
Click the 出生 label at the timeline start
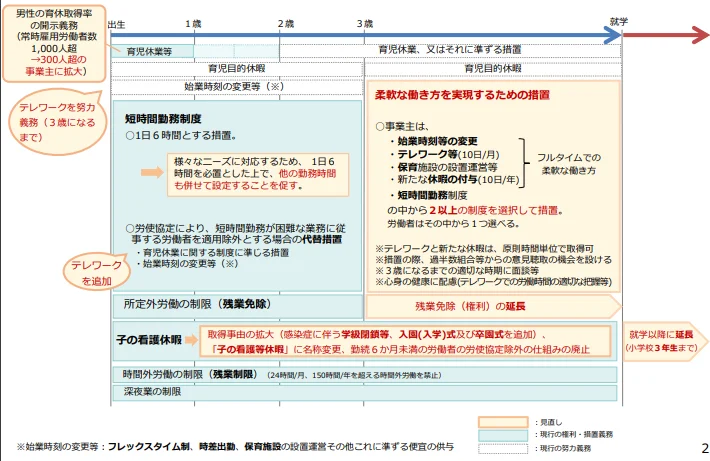117,22
